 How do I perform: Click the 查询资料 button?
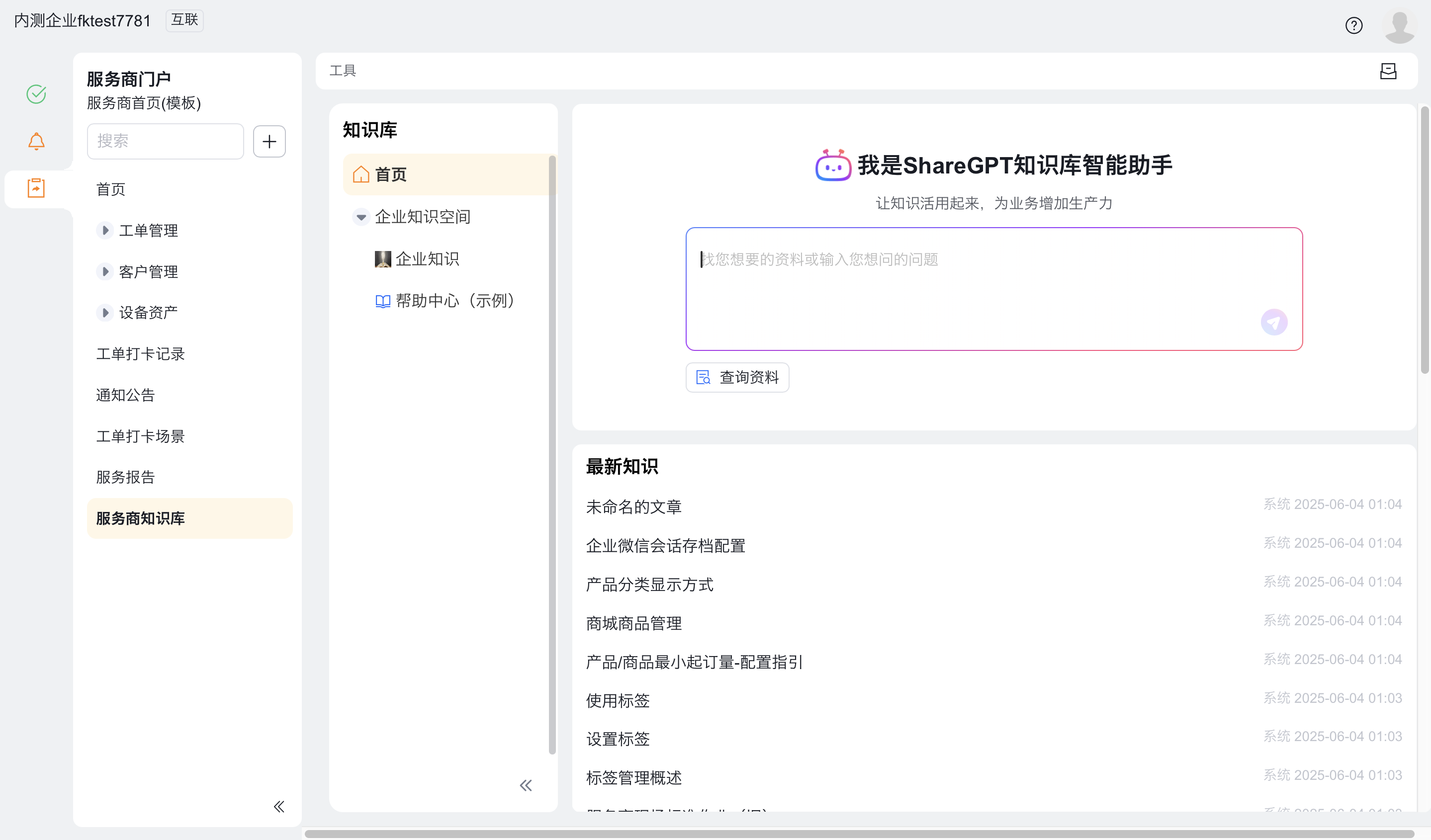[737, 377]
